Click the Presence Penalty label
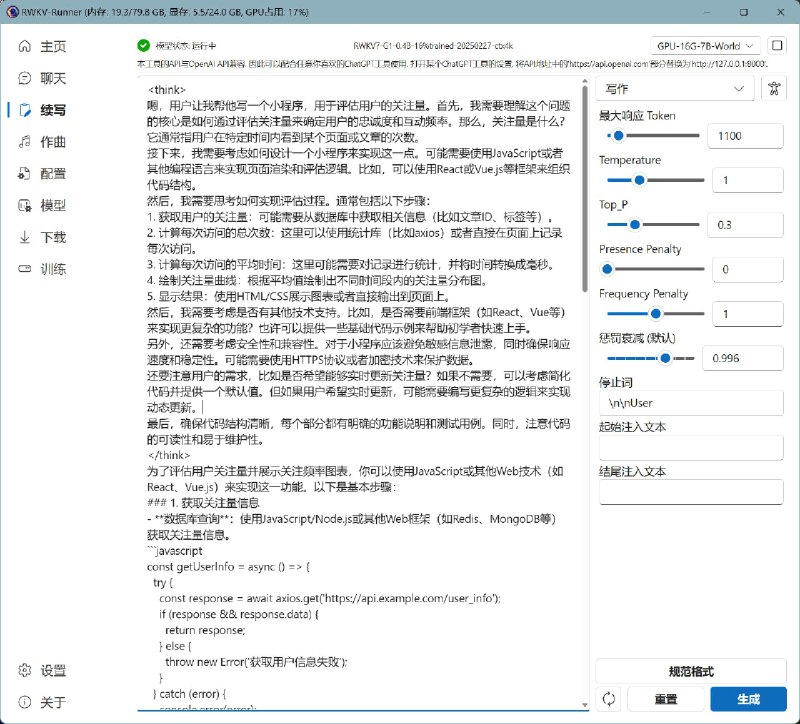The width and height of the screenshot is (800, 724). [x=640, y=249]
